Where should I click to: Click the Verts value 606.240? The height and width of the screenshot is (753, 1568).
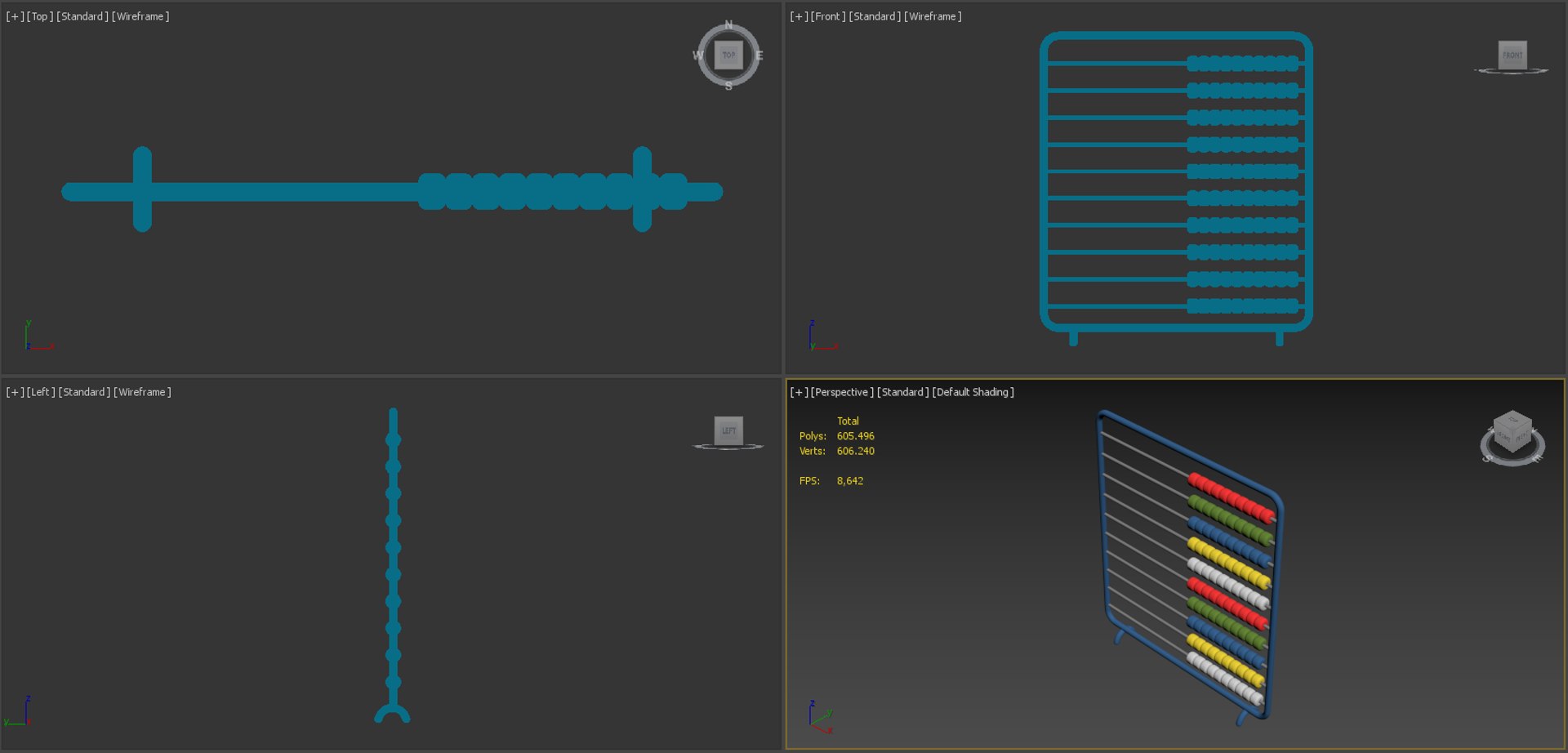[x=855, y=451]
